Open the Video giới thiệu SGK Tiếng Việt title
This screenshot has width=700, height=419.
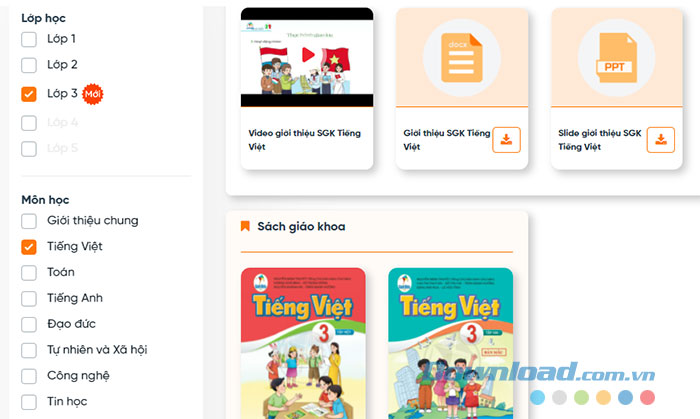point(304,140)
